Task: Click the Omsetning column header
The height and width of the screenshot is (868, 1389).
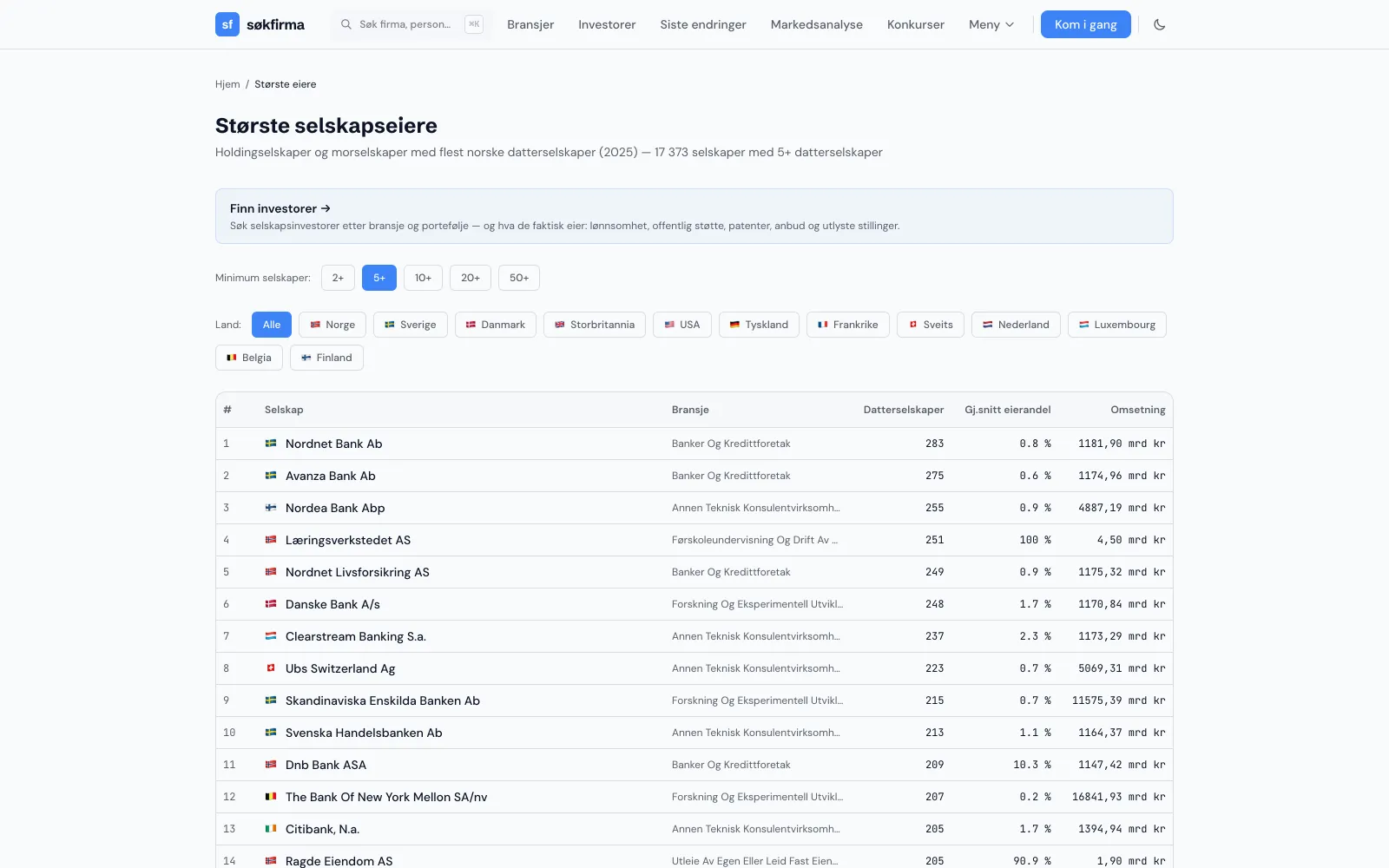Action: tap(1138, 410)
